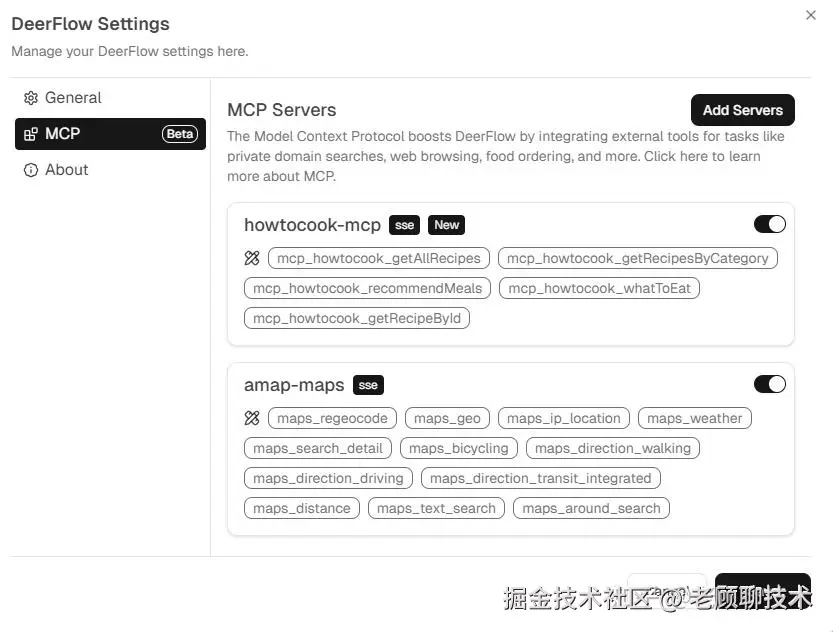
Task: Select maps_geo tool tag
Action: click(x=447, y=418)
